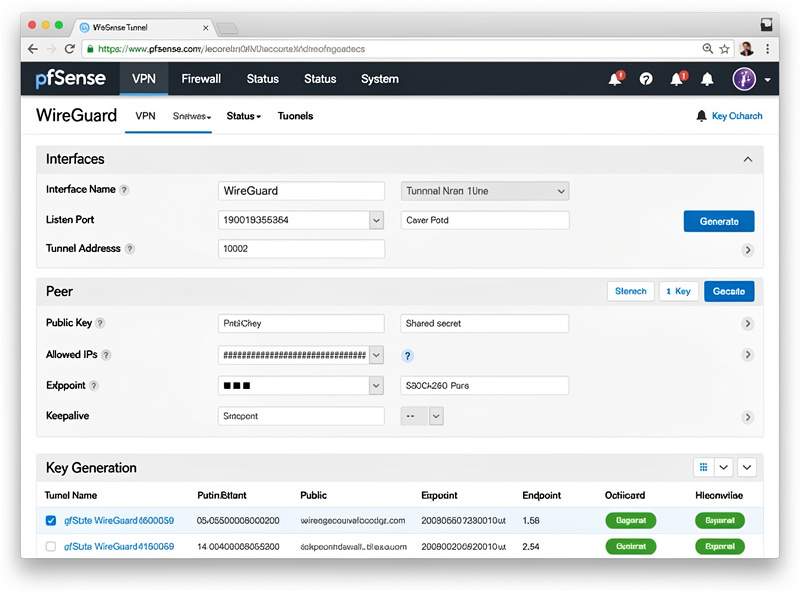The height and width of the screenshot is (592, 800).
Task: Check the WireGuard 4160059 row checkbox
Action: pyautogui.click(x=51, y=547)
